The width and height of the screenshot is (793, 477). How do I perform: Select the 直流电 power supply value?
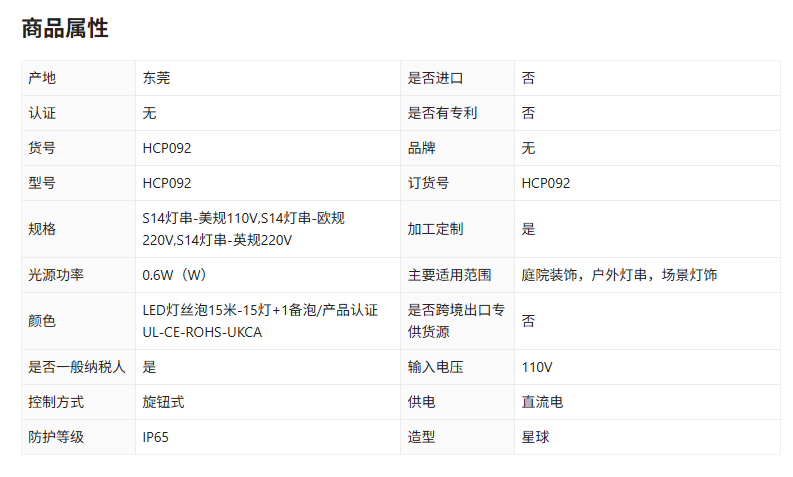click(542, 402)
